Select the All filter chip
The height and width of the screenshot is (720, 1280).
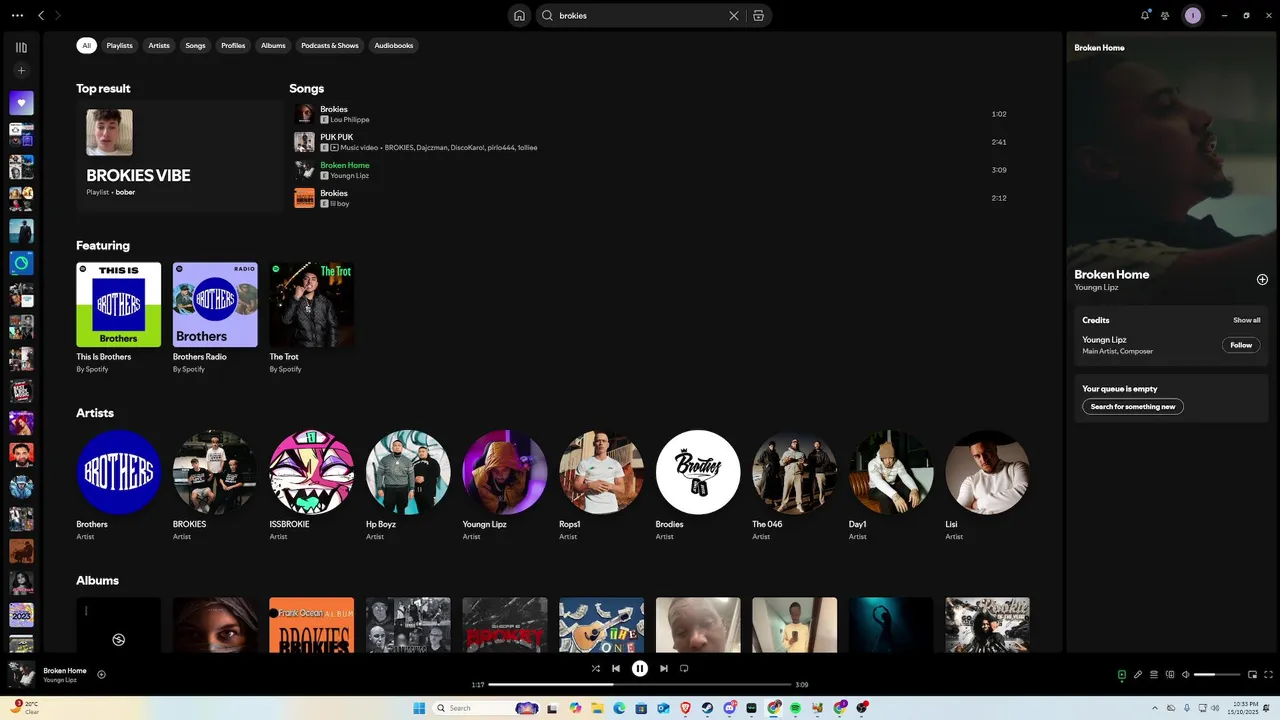87,45
